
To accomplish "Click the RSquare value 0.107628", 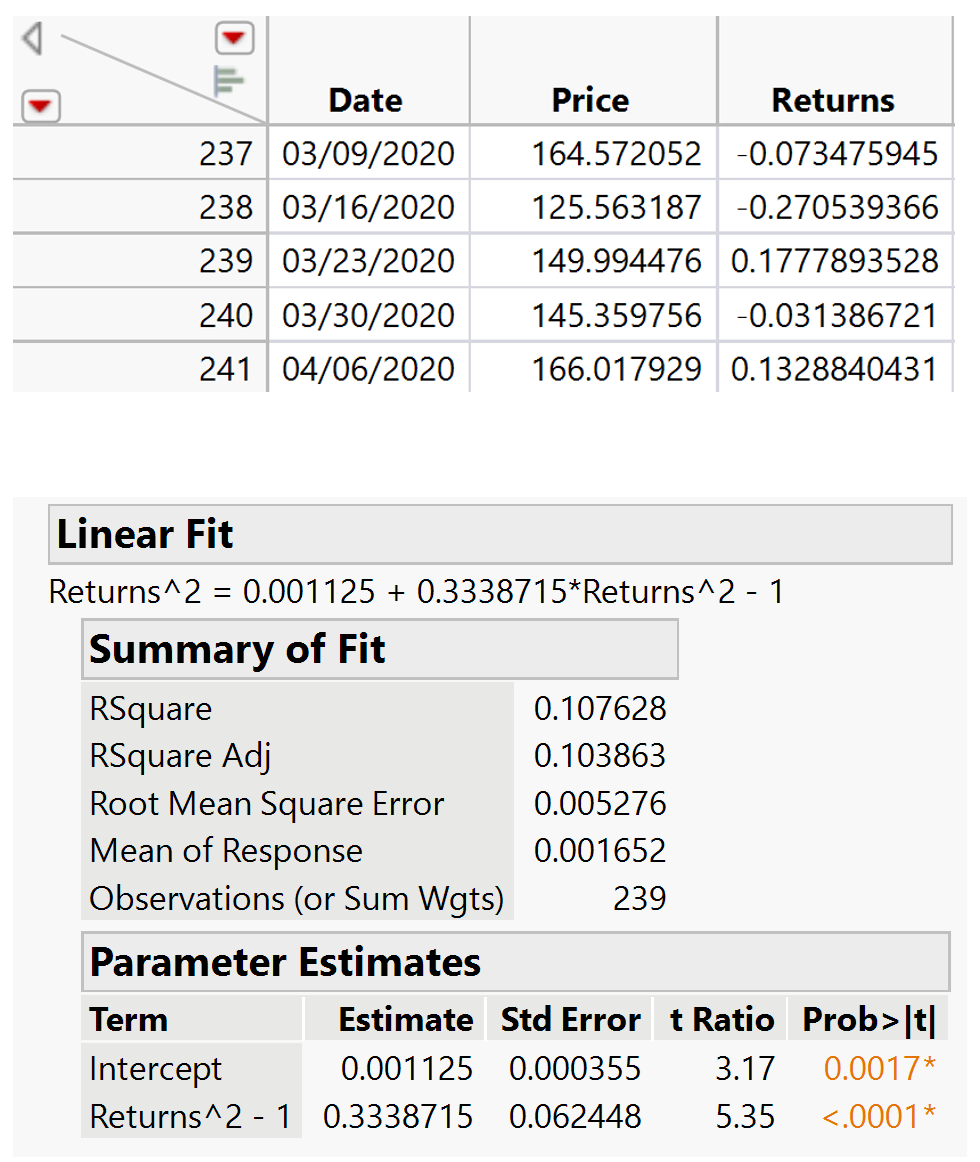I will (x=600, y=708).
